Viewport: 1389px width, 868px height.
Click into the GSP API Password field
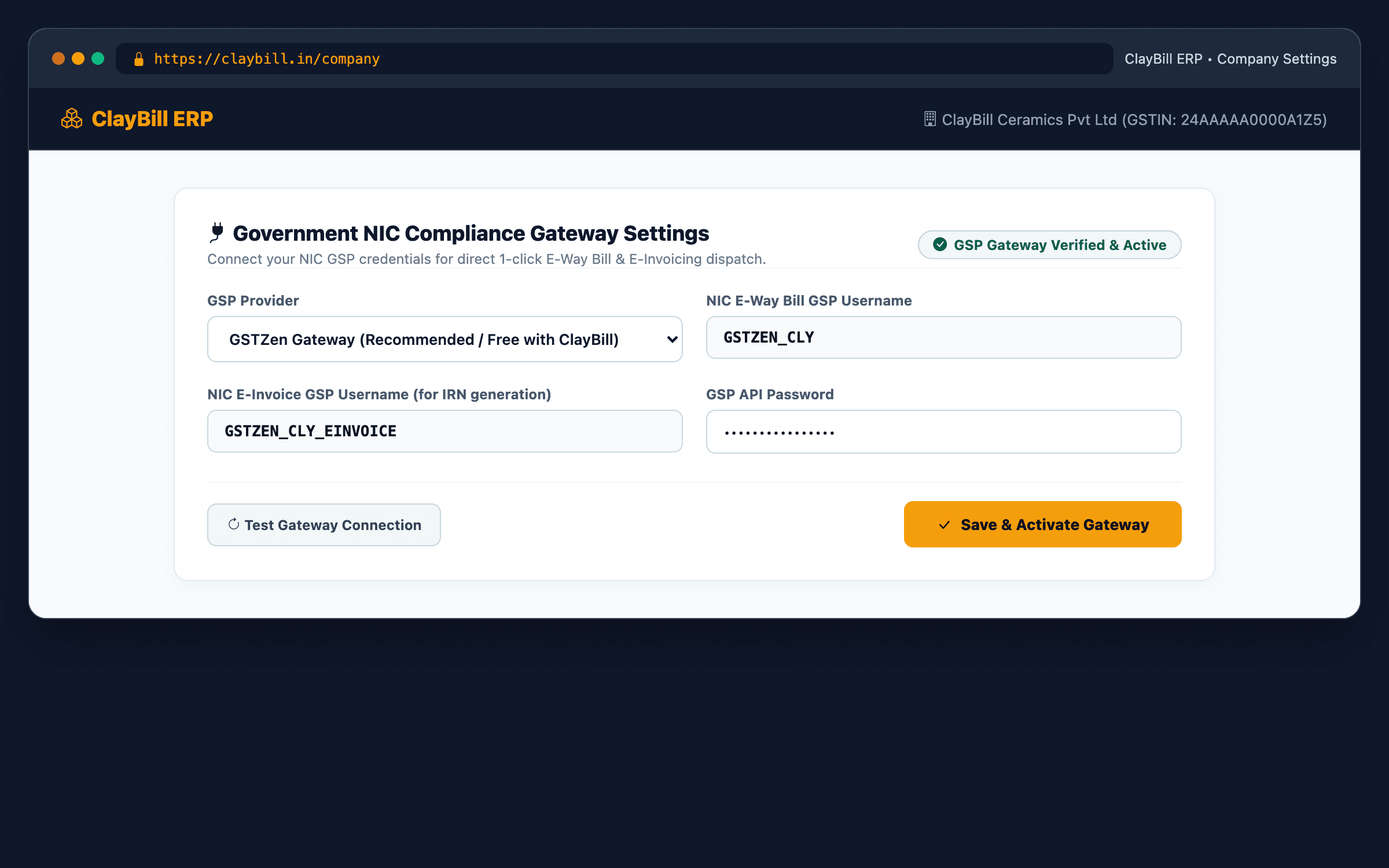[943, 432]
